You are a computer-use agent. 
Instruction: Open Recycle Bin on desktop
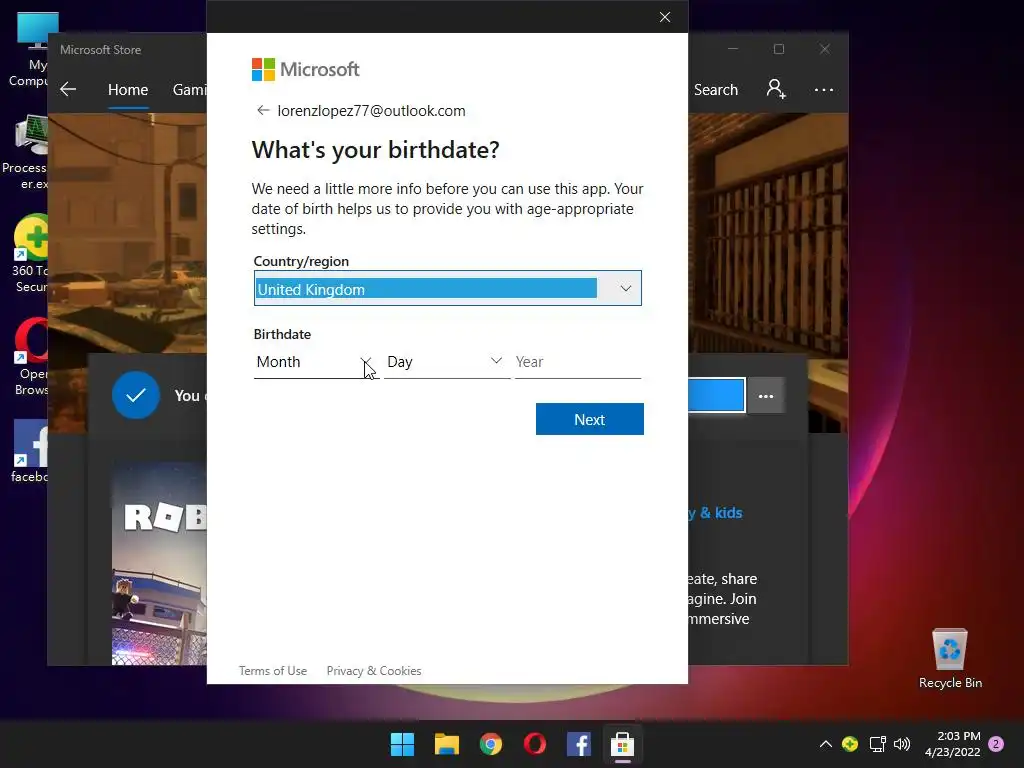click(x=950, y=658)
